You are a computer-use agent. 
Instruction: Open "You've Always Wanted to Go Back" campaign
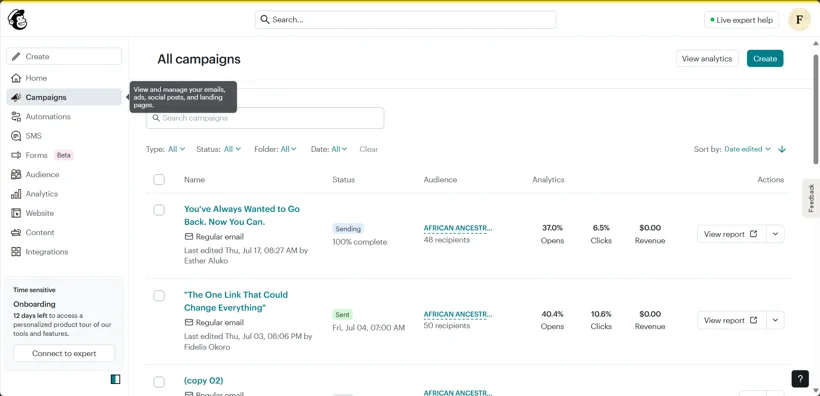[242, 215]
